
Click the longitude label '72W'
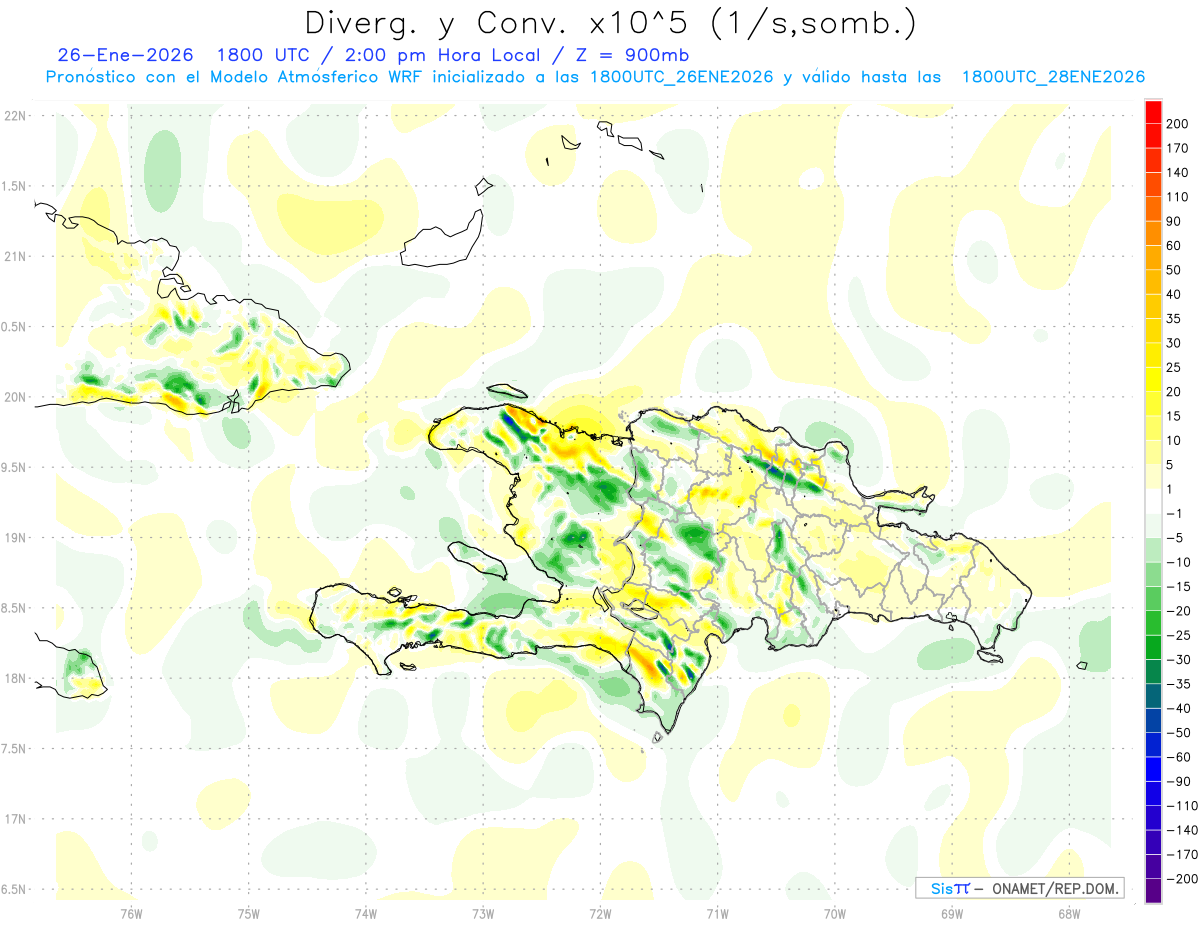click(x=600, y=913)
